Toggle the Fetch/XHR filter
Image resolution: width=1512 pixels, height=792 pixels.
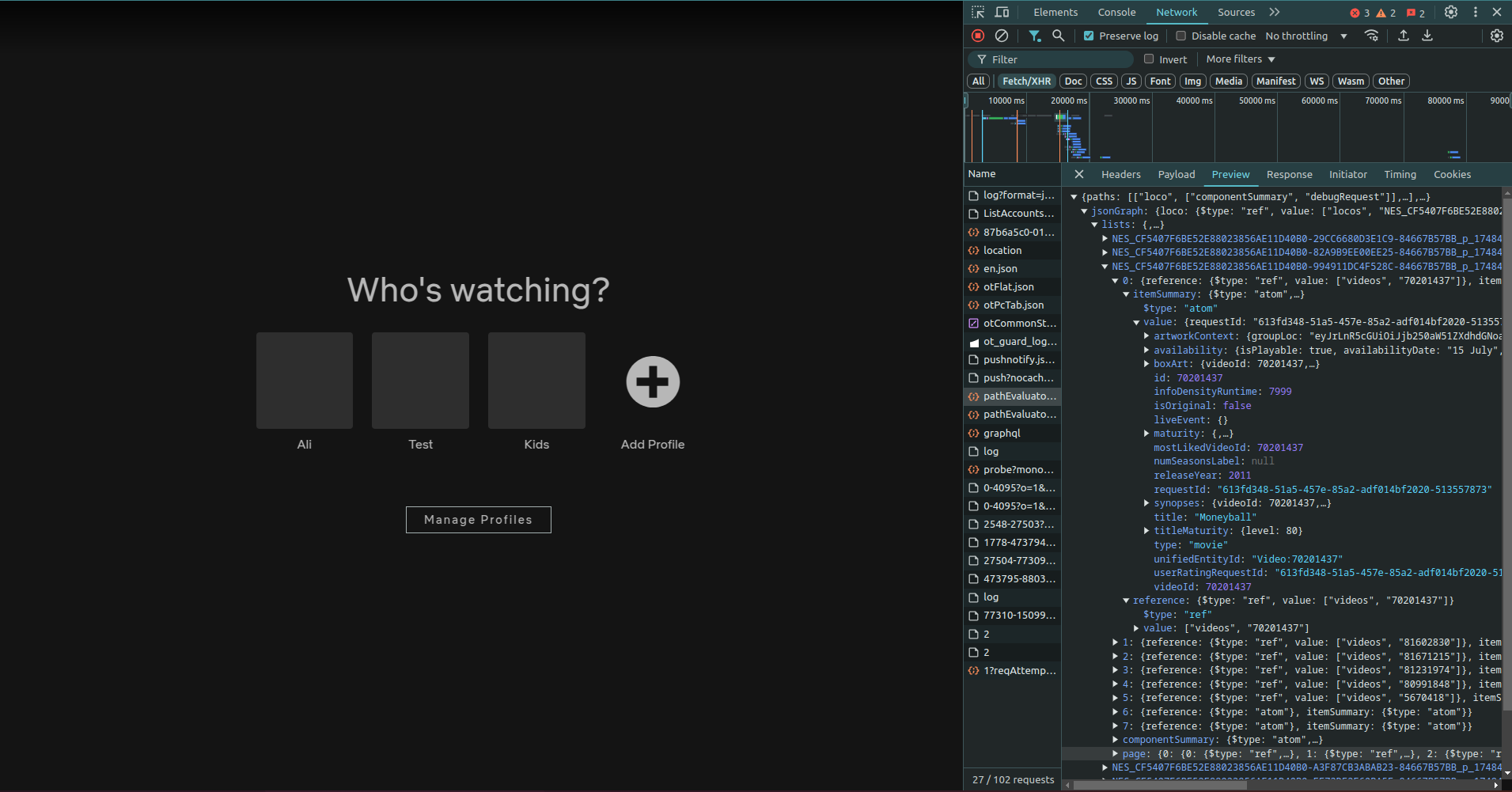point(1026,81)
